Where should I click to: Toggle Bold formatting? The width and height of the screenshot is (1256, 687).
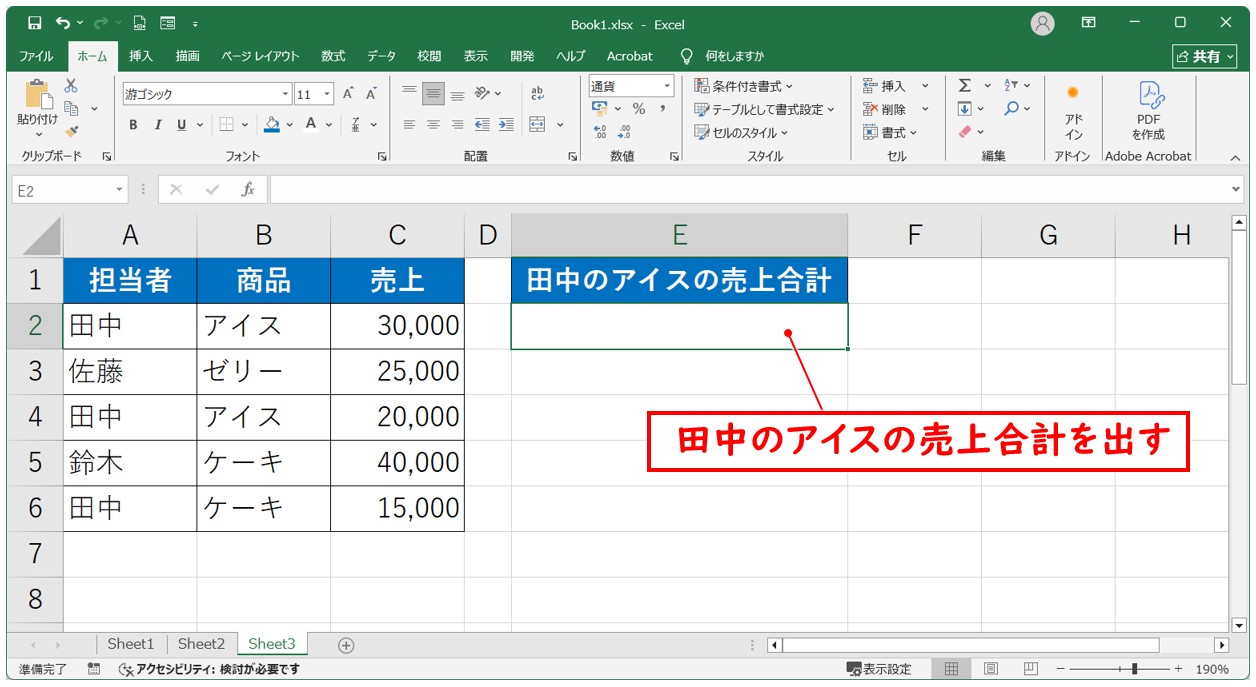coord(133,125)
